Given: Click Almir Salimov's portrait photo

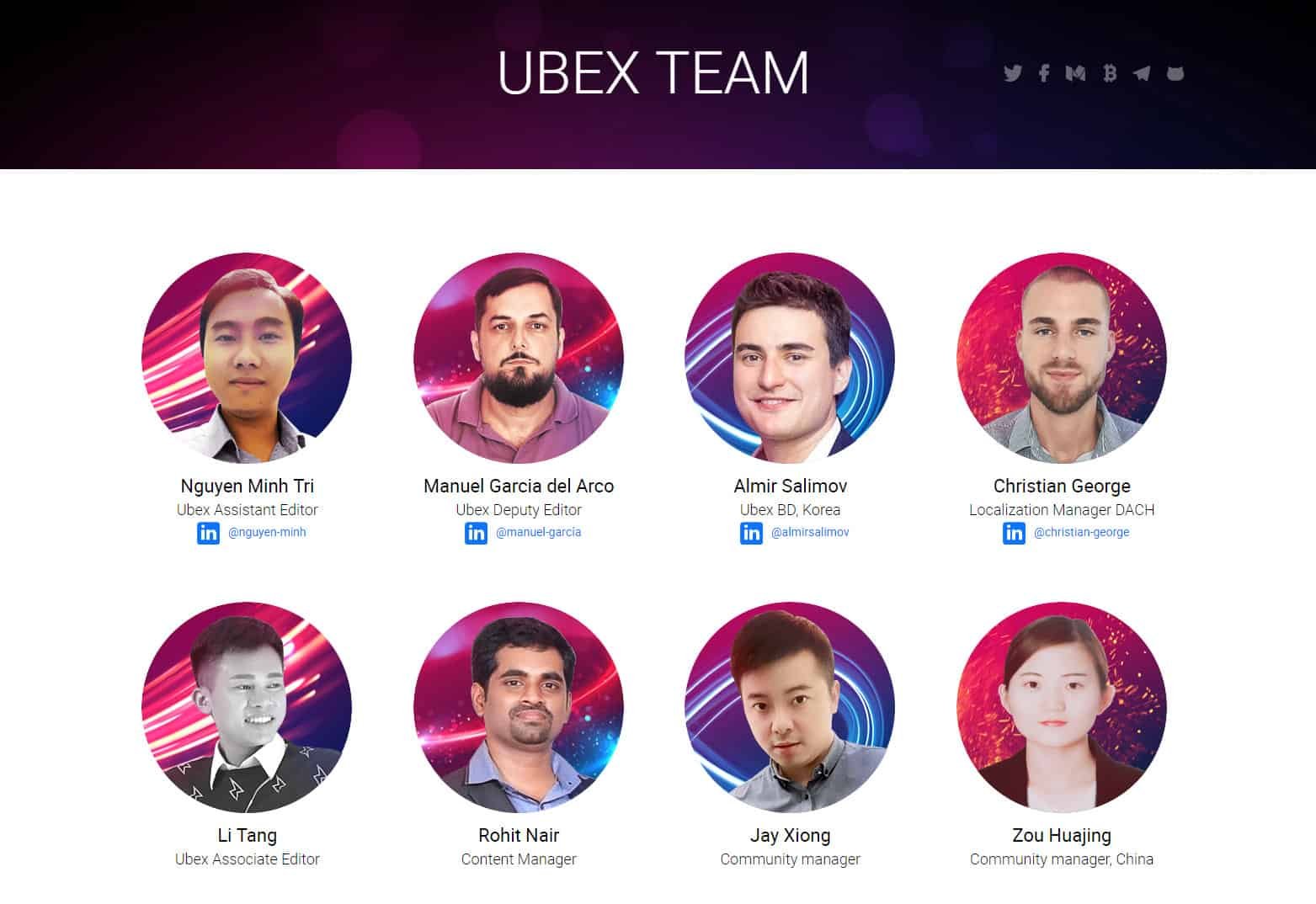Looking at the screenshot, I should tap(790, 358).
